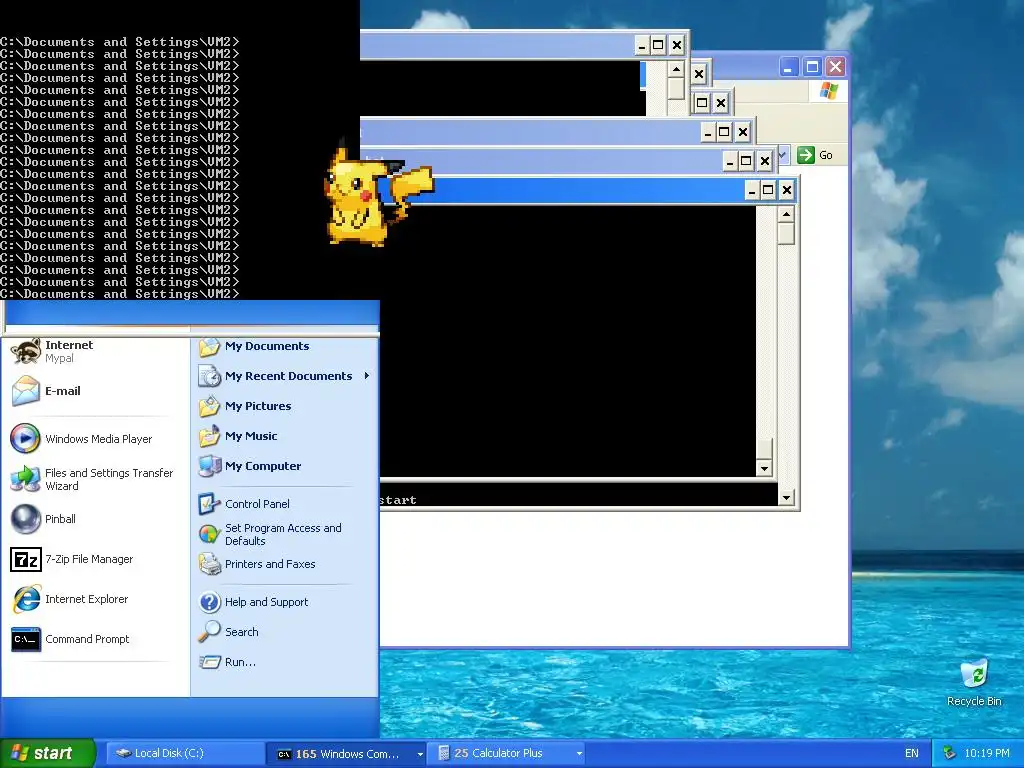Expand Calculator Plus group dropdown arrow
The image size is (1024, 768).
(579, 754)
